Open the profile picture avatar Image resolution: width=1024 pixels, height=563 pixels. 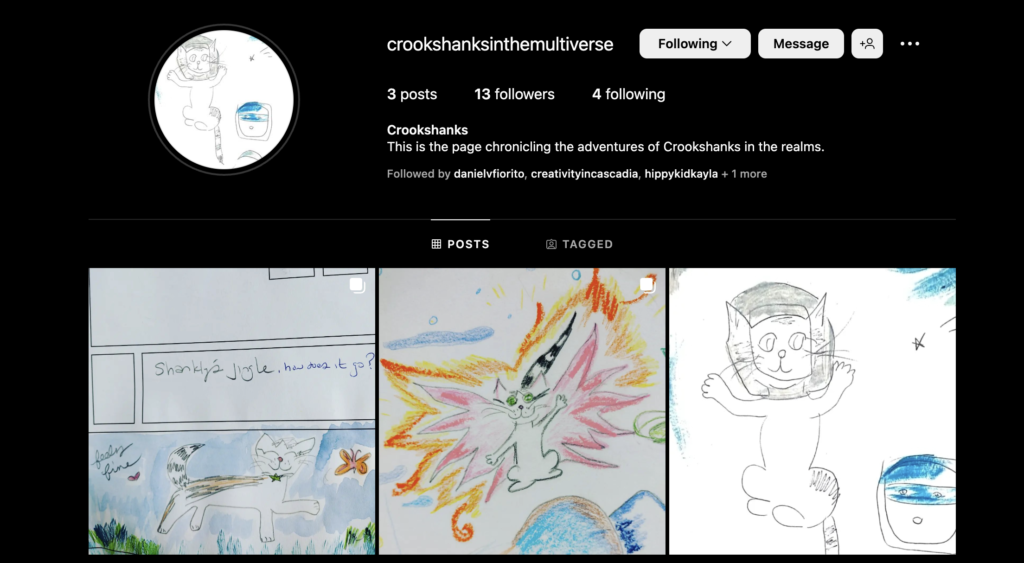(x=224, y=99)
